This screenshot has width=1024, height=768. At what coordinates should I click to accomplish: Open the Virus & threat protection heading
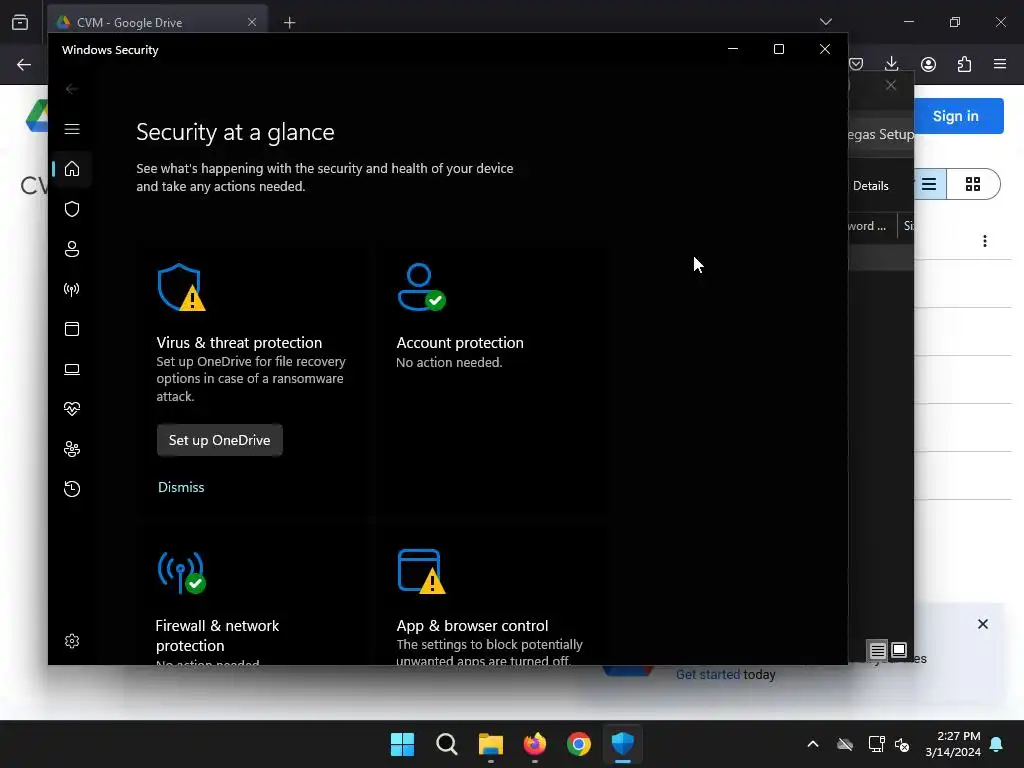(x=239, y=343)
